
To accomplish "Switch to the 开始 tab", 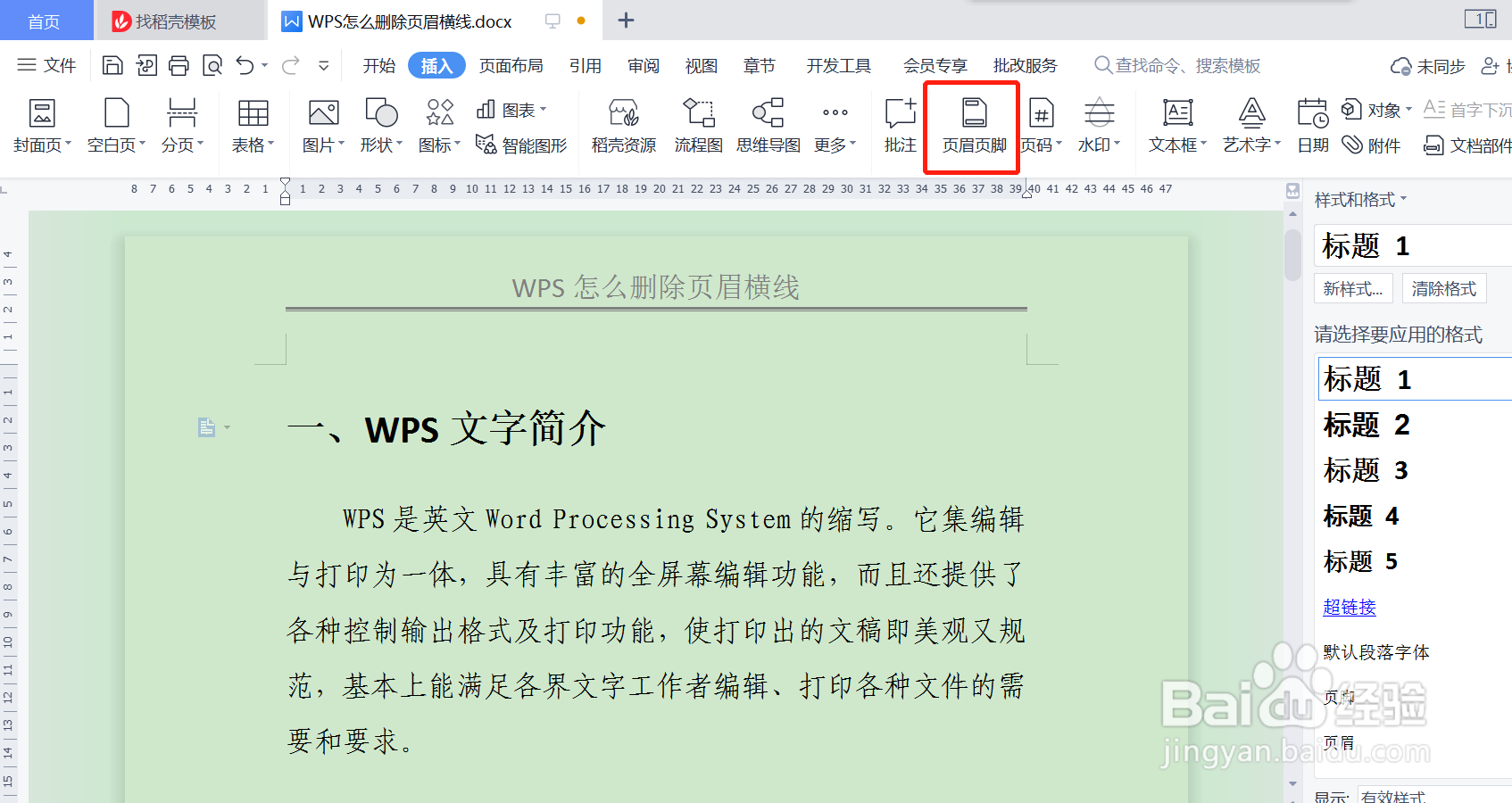I will point(378,65).
